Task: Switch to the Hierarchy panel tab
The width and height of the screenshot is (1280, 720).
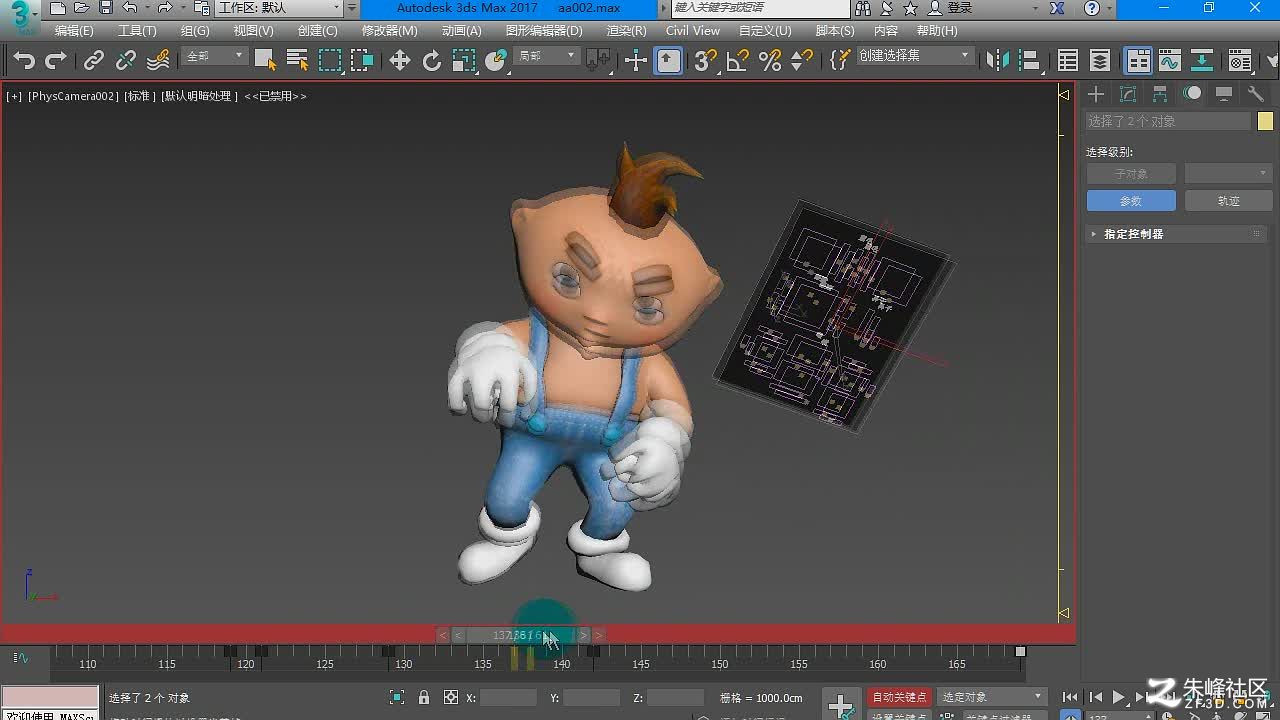Action: click(1160, 94)
